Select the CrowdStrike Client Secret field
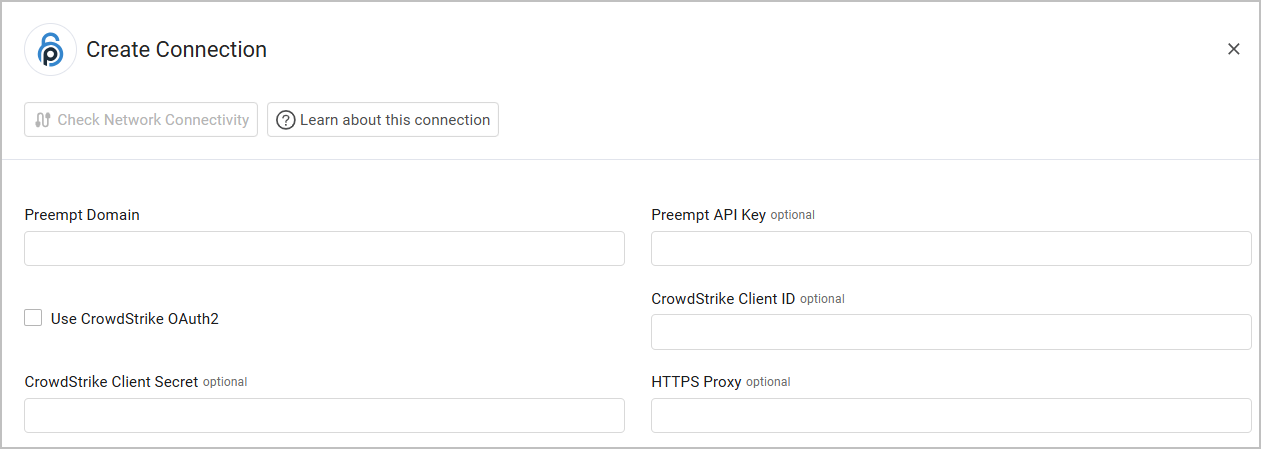Screen dimensions: 1261x449 pyautogui.click(x=324, y=416)
